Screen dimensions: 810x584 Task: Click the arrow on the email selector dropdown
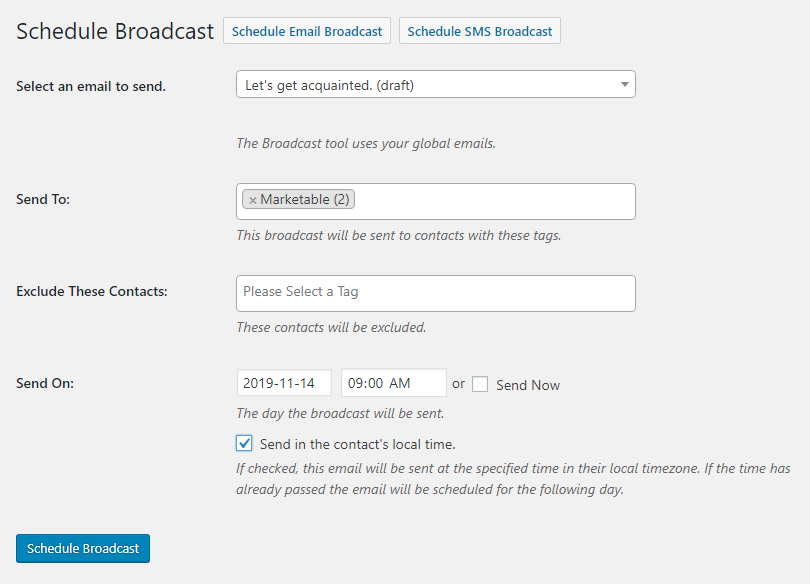(x=625, y=85)
